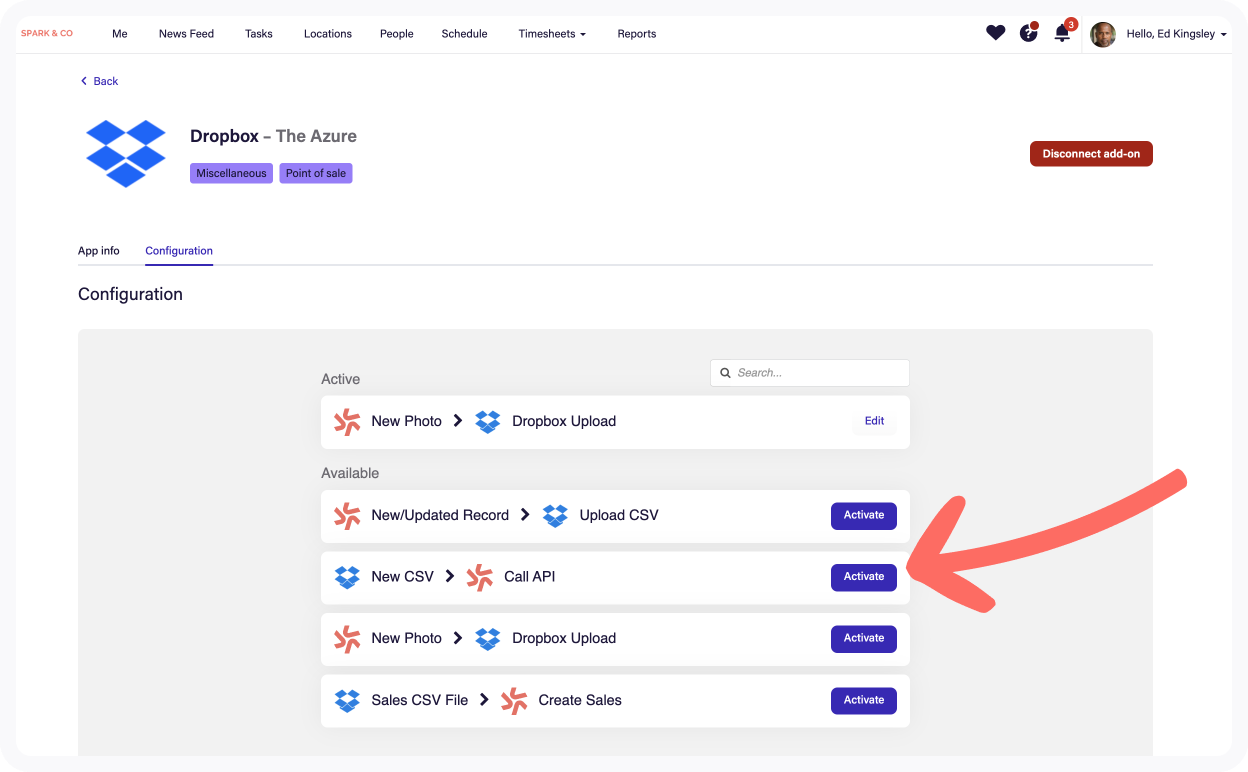Click the 'Upload CSV' text
Image resolution: width=1248 pixels, height=772 pixels.
619,516
